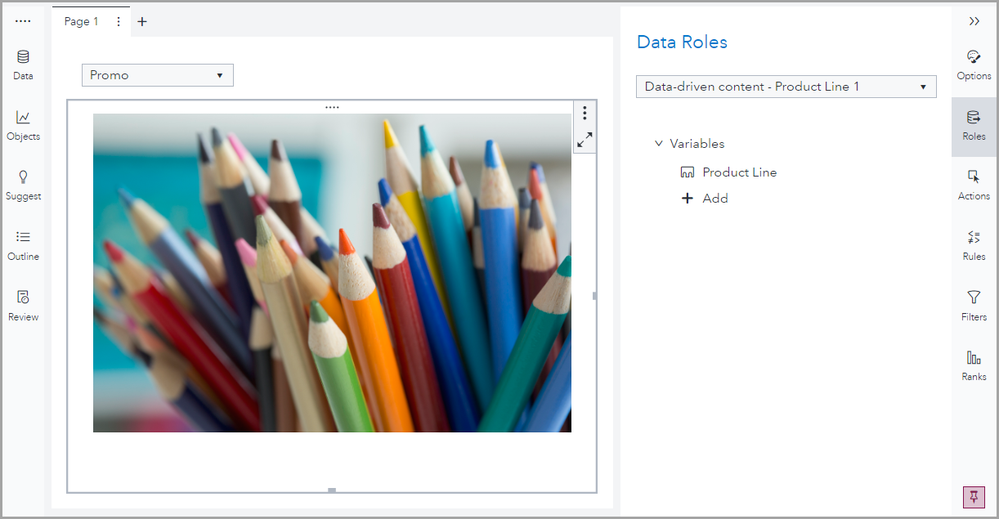
Task: Open the Data pane icon
Action: (23, 64)
